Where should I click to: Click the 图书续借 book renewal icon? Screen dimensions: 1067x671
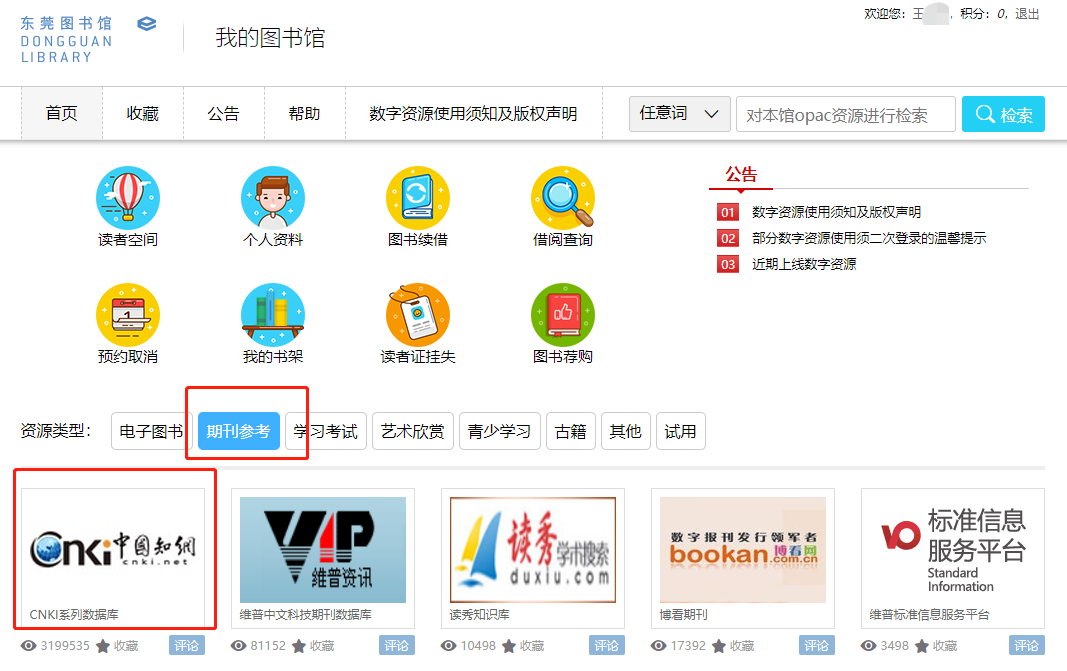click(x=418, y=198)
